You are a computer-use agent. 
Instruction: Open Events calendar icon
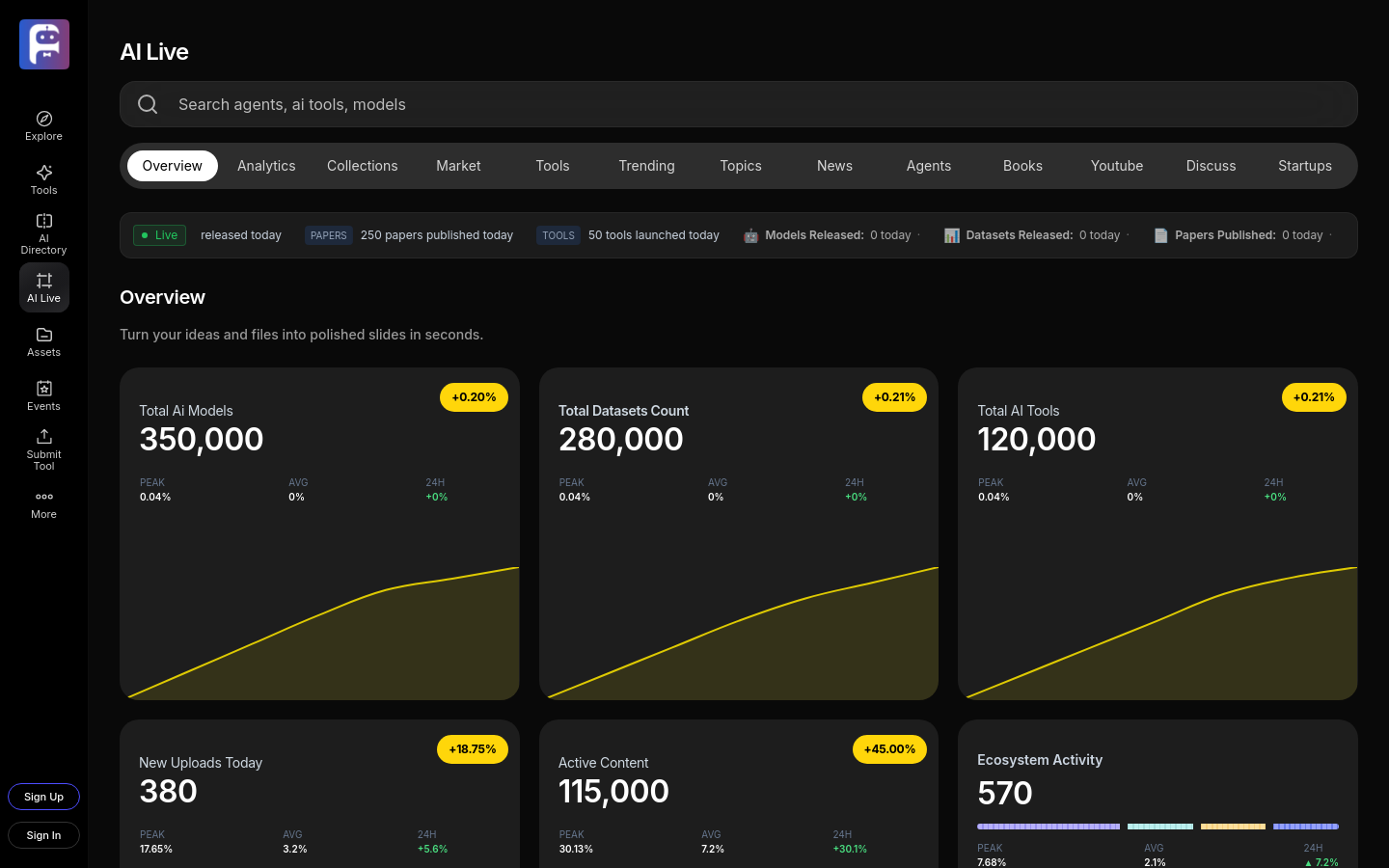[x=44, y=389]
